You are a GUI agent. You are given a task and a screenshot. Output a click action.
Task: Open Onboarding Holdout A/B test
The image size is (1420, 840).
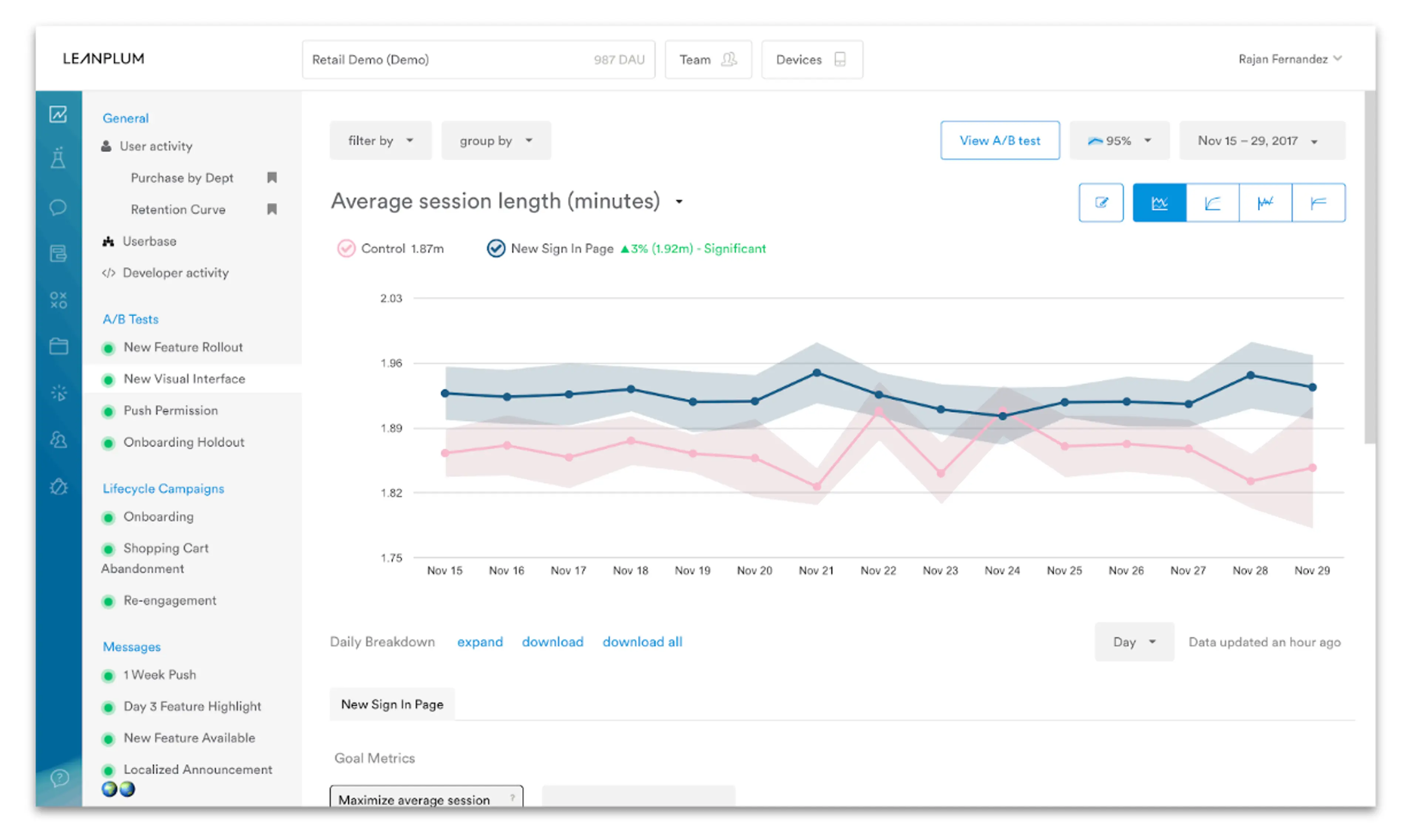(183, 443)
